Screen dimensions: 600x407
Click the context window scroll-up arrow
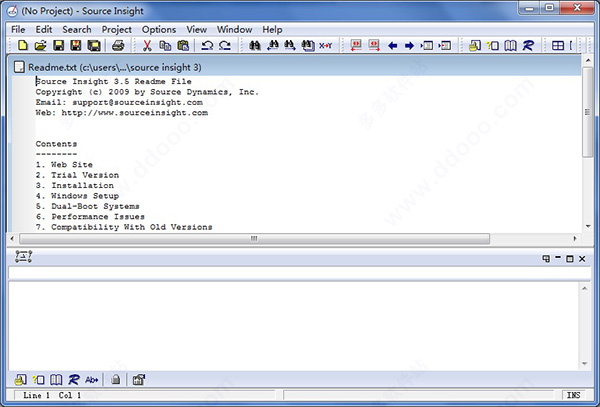point(584,288)
